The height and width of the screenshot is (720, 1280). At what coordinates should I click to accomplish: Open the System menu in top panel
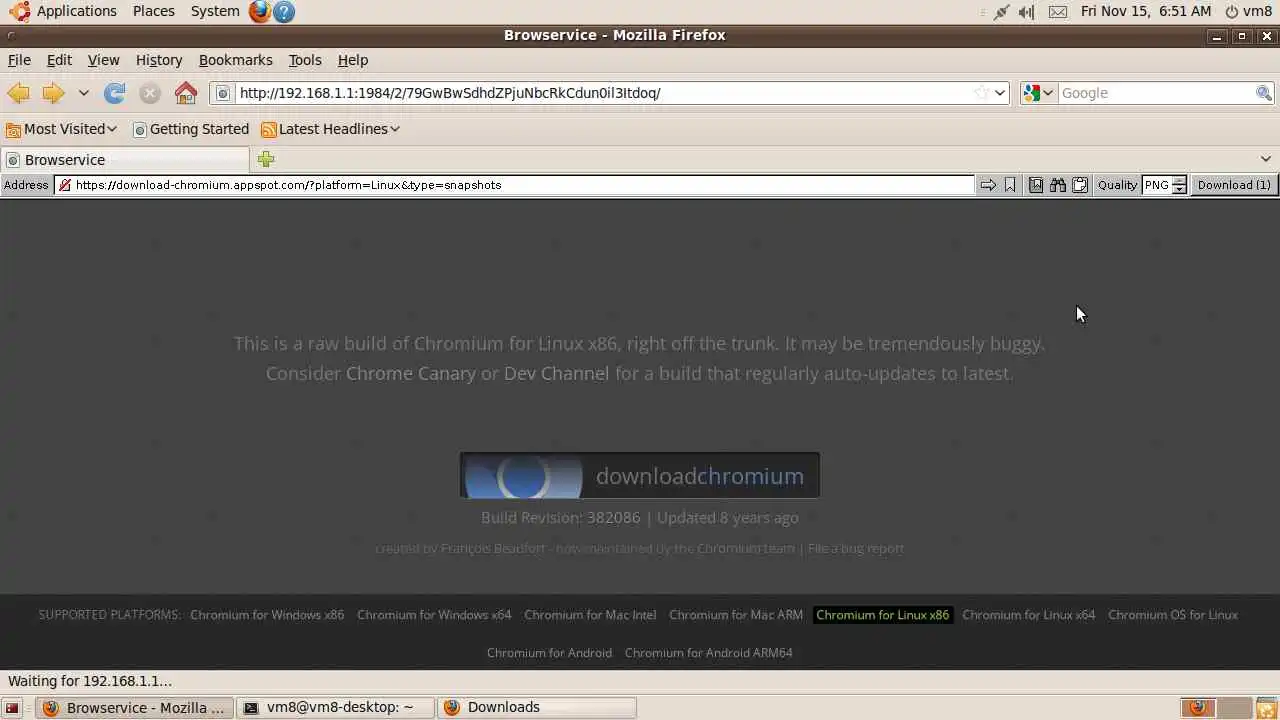pos(214,11)
